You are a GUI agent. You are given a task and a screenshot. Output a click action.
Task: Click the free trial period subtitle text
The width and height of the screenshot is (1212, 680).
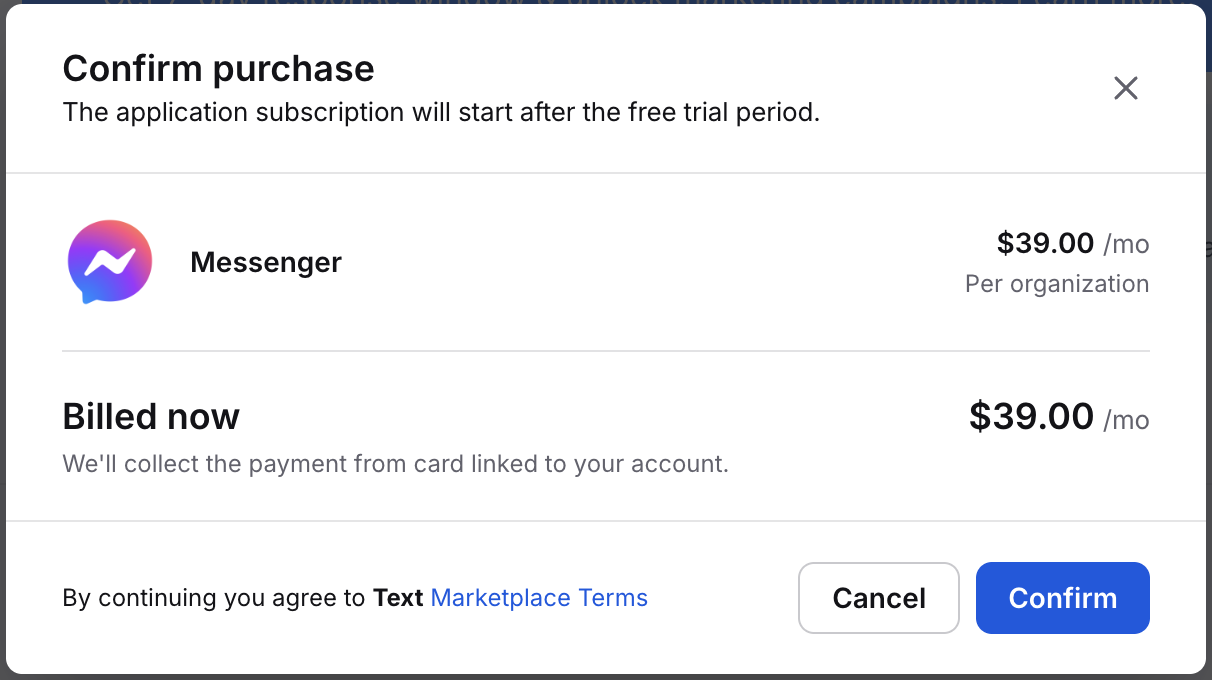(x=441, y=112)
